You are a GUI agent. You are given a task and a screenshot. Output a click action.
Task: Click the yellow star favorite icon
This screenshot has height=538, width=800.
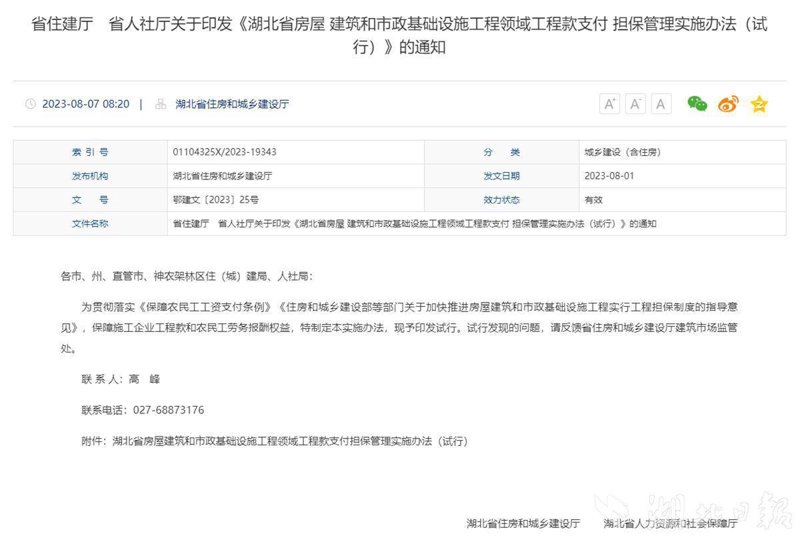click(759, 104)
